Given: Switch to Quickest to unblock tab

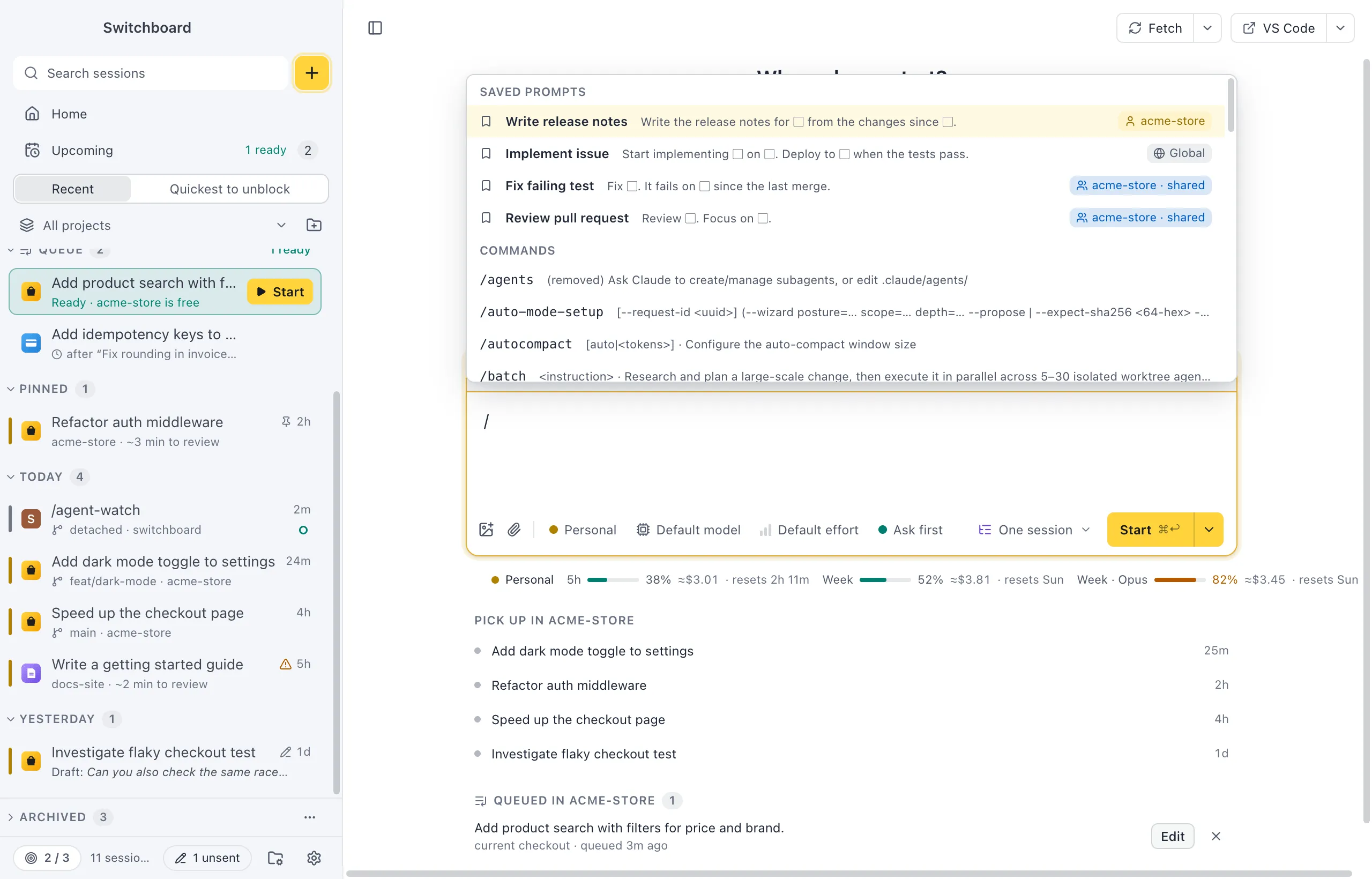Looking at the screenshot, I should click(x=229, y=189).
